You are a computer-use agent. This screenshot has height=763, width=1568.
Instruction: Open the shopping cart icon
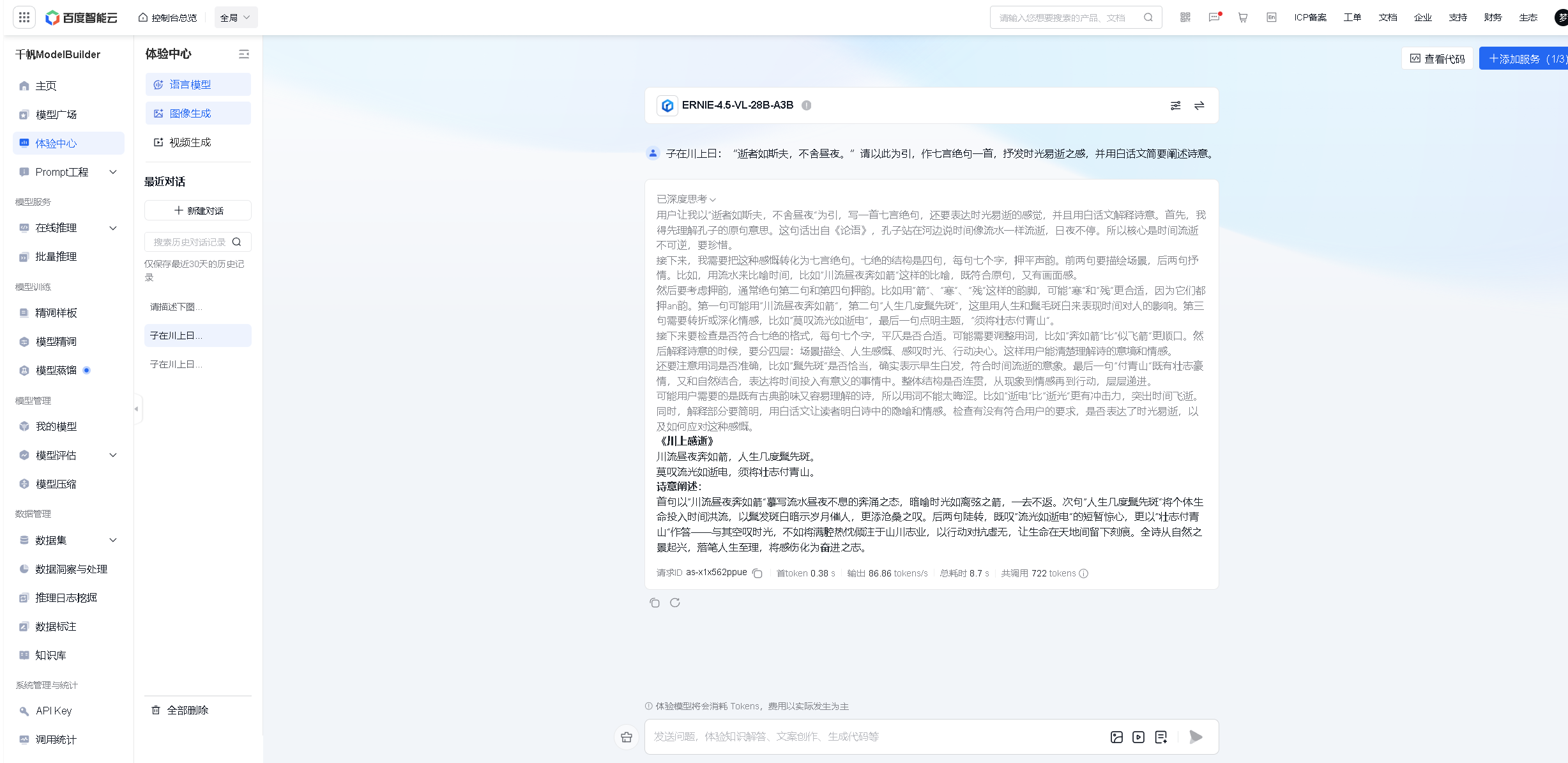click(1243, 17)
